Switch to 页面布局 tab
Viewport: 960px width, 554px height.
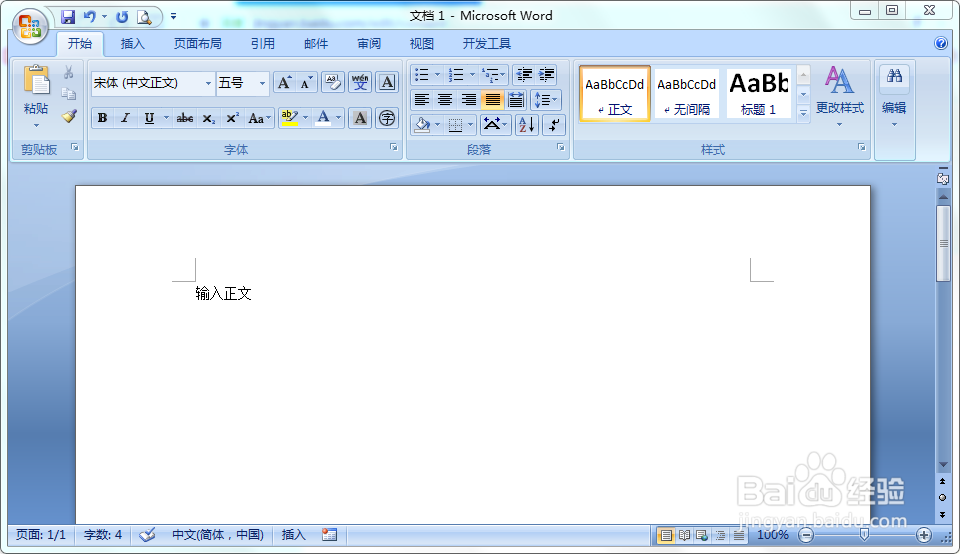[197, 43]
